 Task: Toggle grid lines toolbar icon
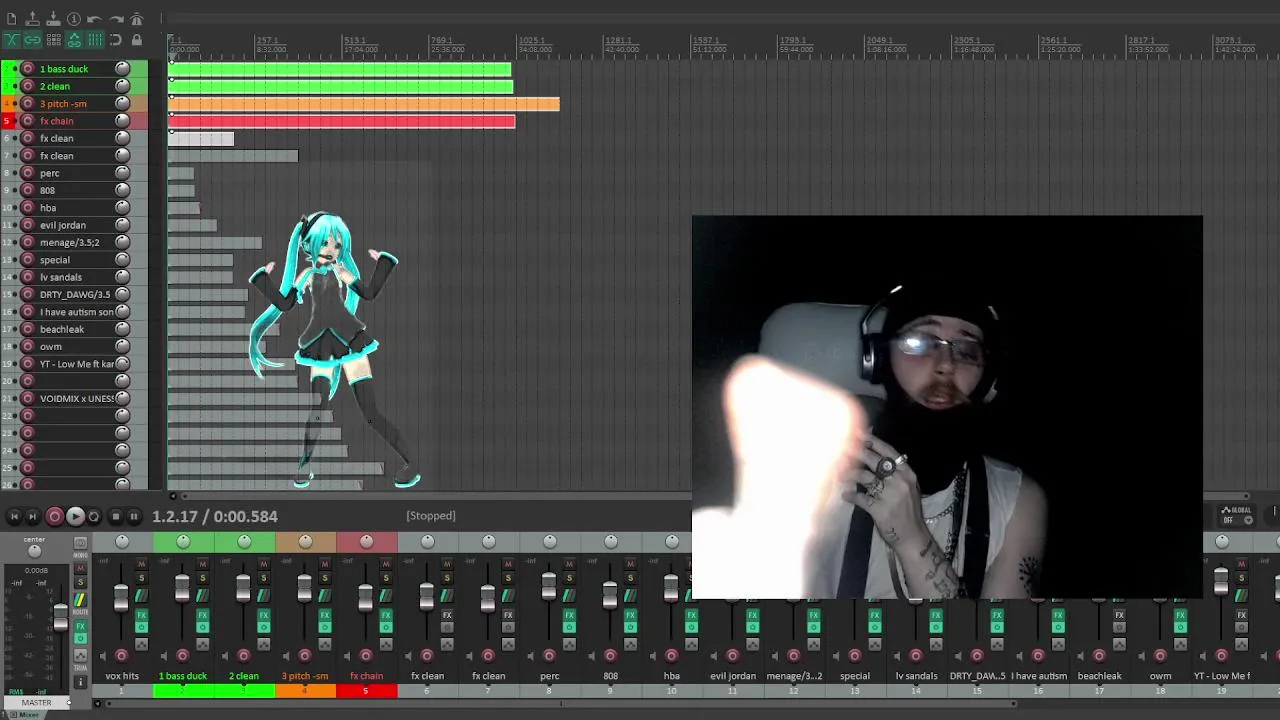(95, 40)
